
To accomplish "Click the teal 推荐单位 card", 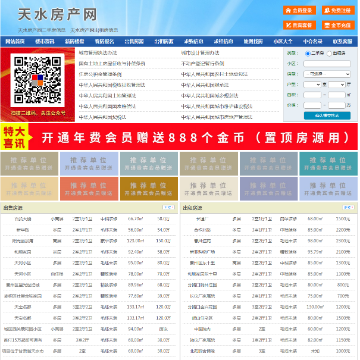I will point(328,164).
